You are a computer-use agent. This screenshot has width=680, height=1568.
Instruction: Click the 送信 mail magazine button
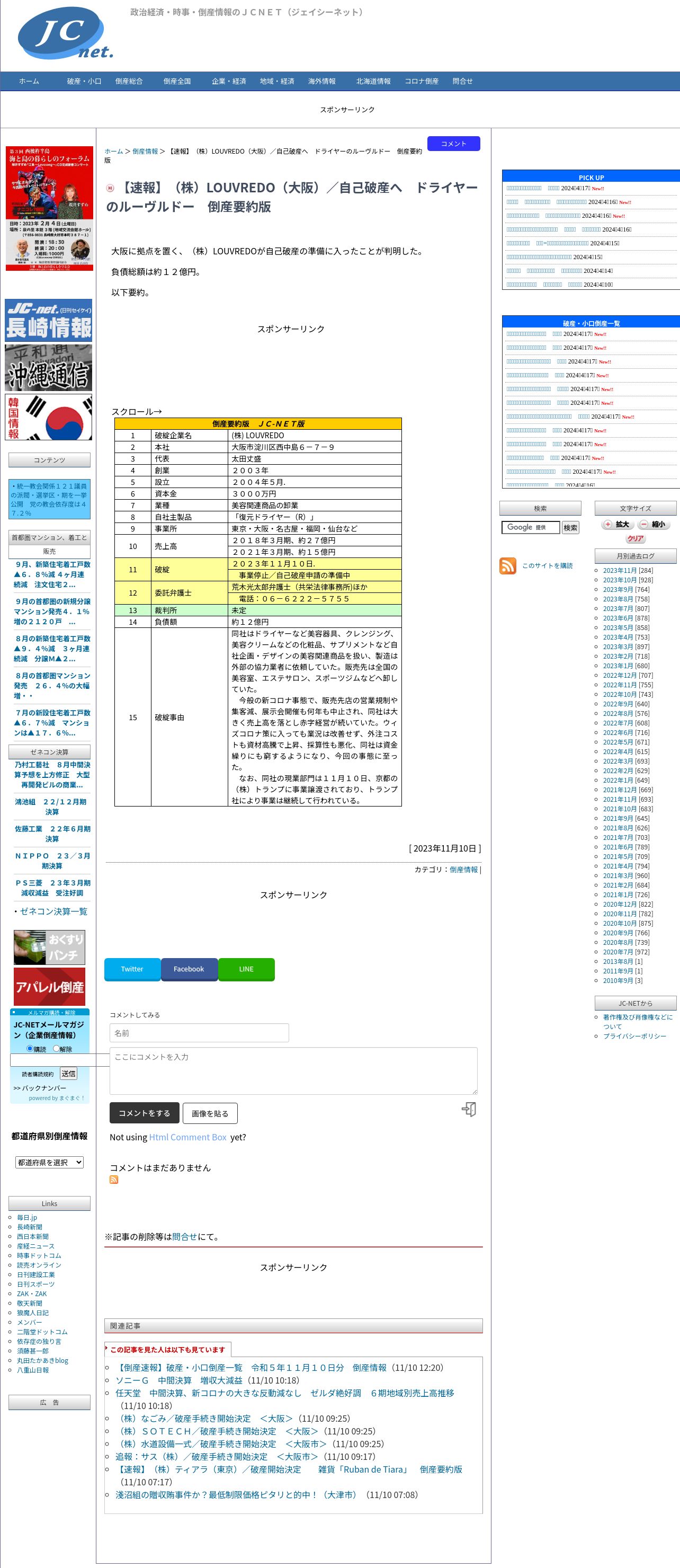tap(68, 1073)
